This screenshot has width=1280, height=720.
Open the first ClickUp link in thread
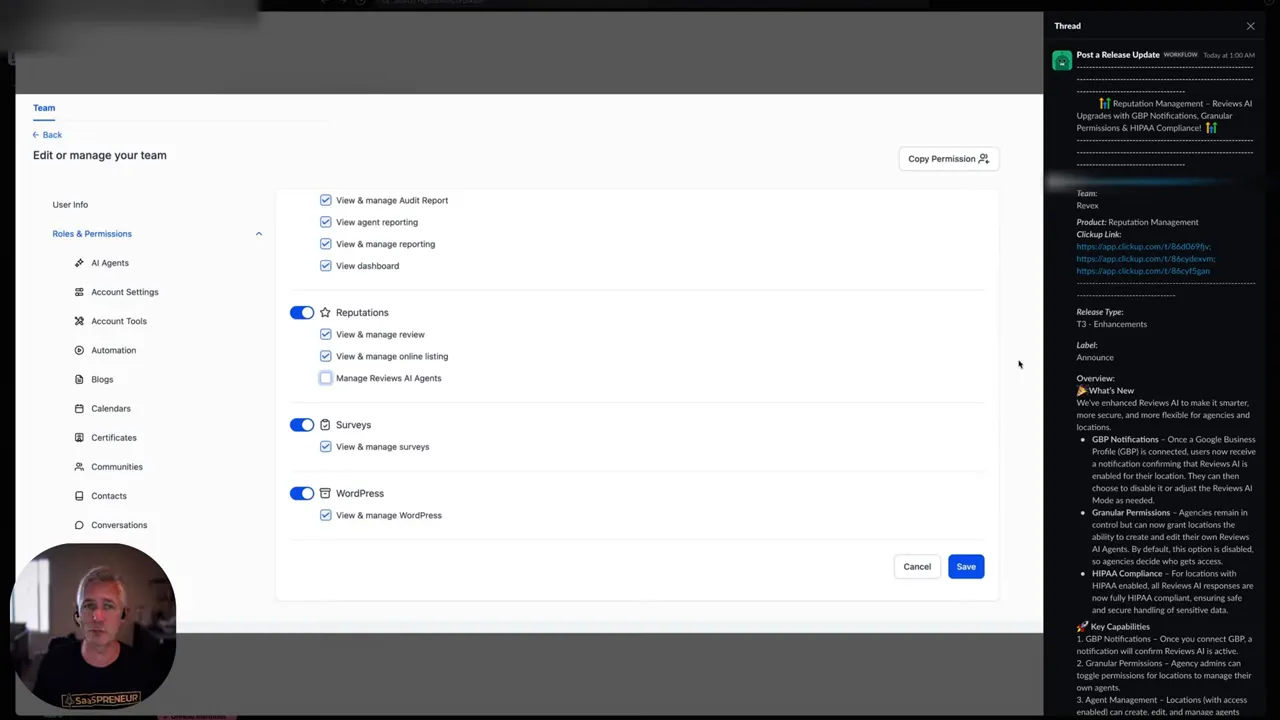pos(1143,246)
